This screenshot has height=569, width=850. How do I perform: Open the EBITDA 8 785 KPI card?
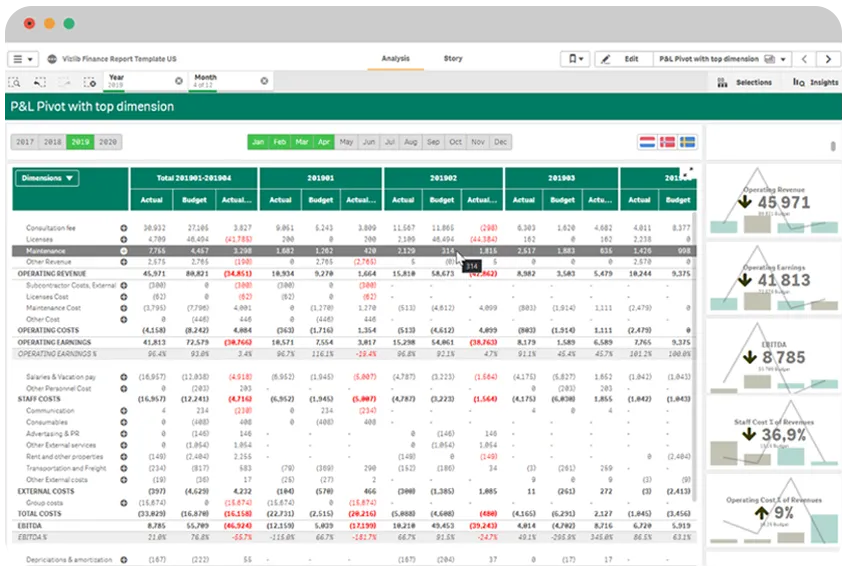coord(775,357)
